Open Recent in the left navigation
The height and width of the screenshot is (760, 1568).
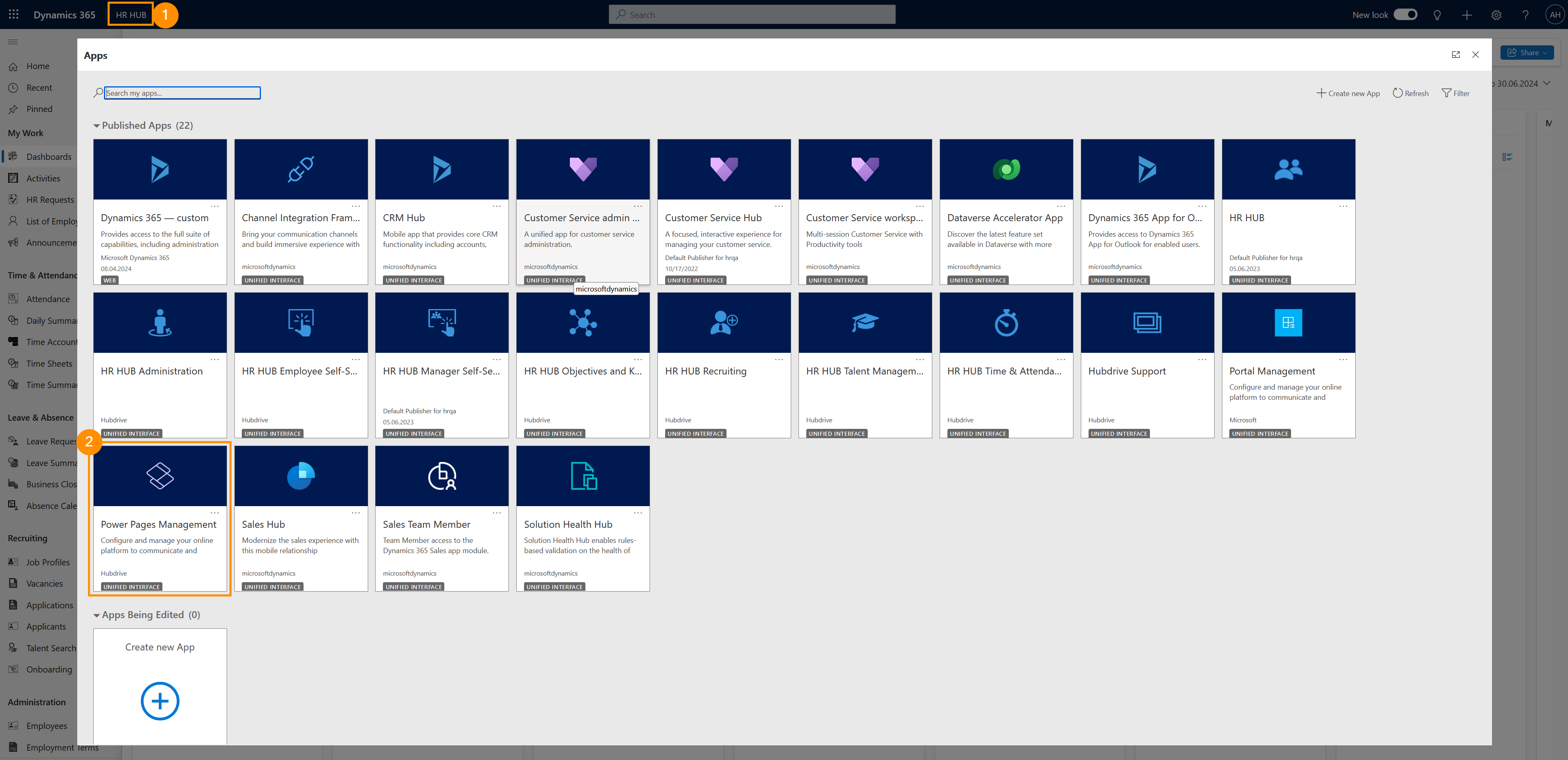(39, 87)
